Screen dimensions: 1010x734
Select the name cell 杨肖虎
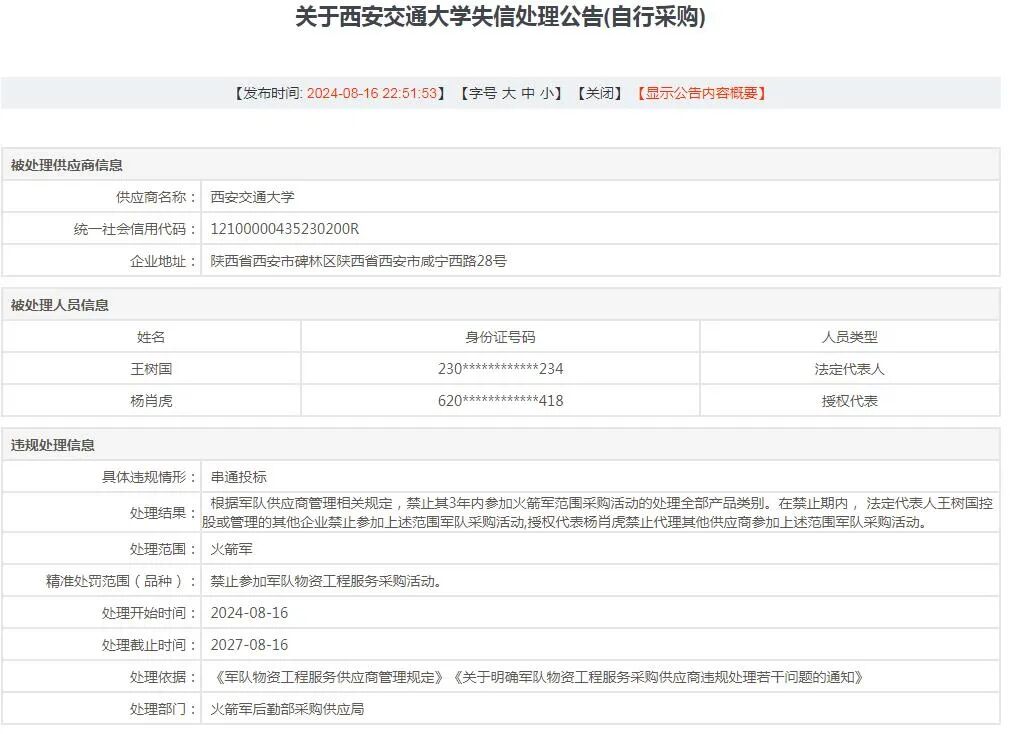pyautogui.click(x=151, y=400)
